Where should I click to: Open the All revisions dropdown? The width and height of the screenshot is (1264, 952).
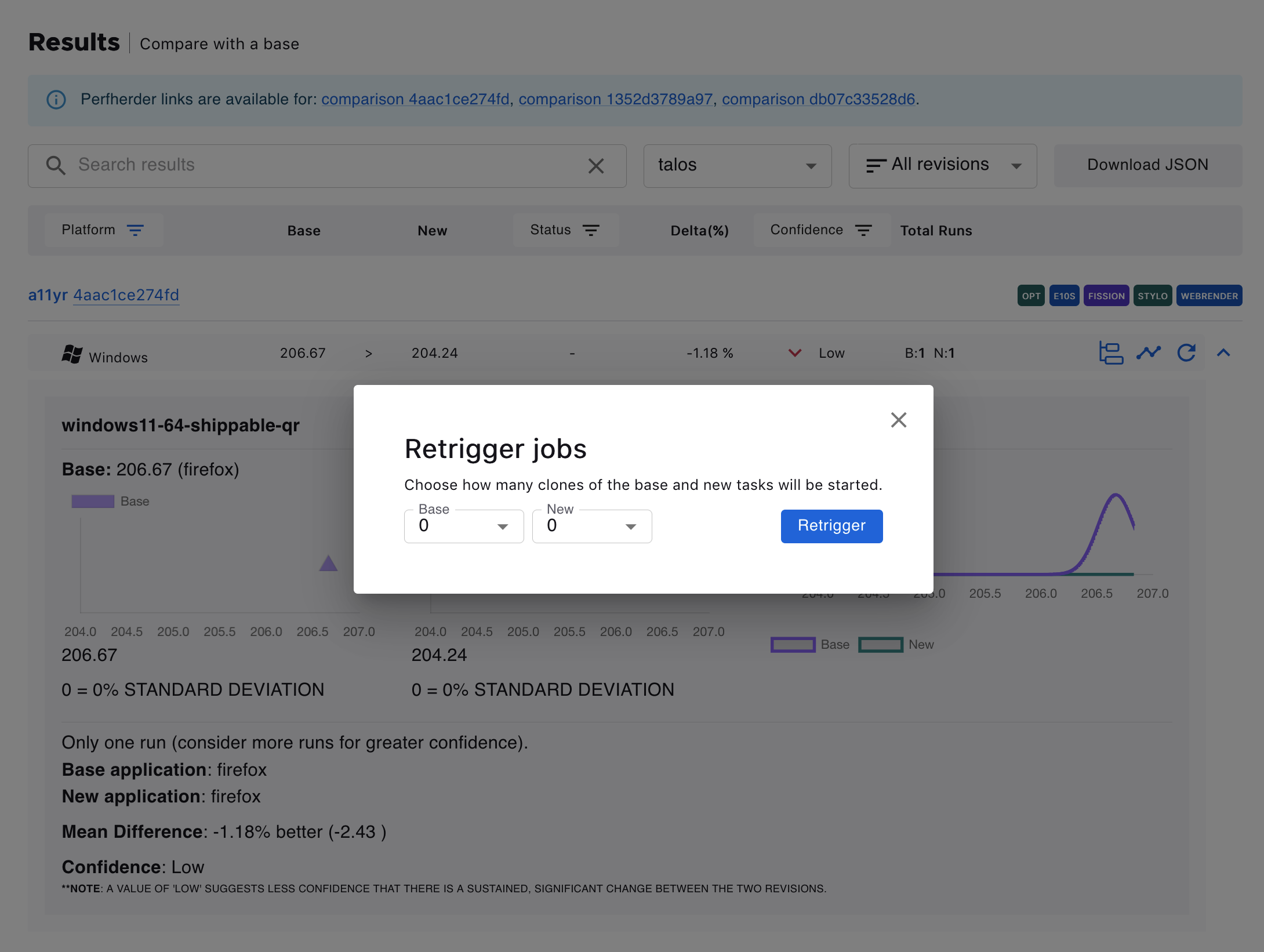[942, 165]
